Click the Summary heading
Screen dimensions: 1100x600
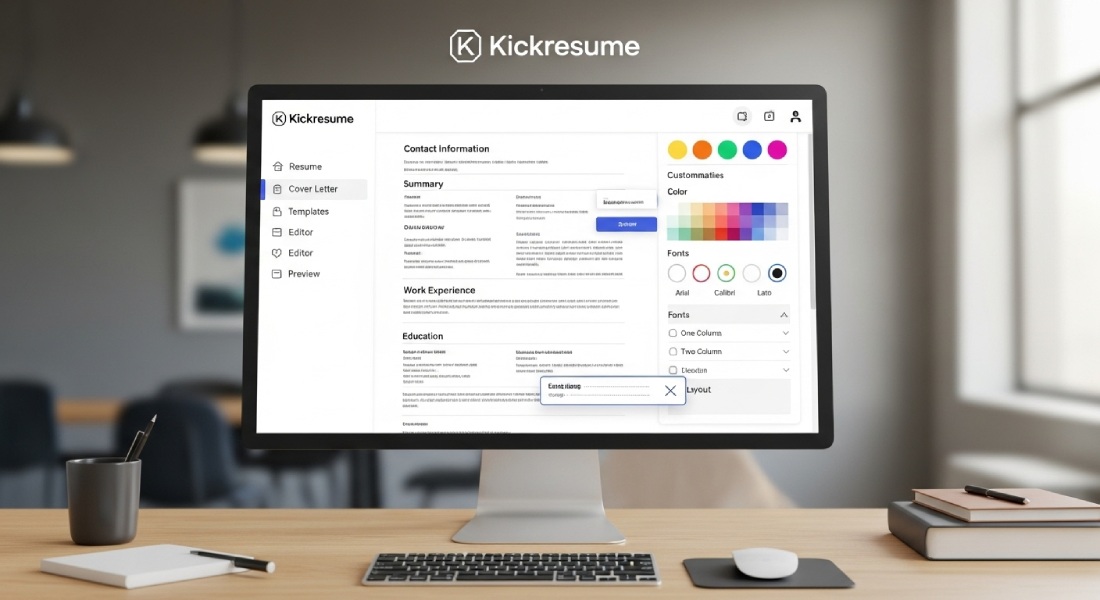point(423,184)
